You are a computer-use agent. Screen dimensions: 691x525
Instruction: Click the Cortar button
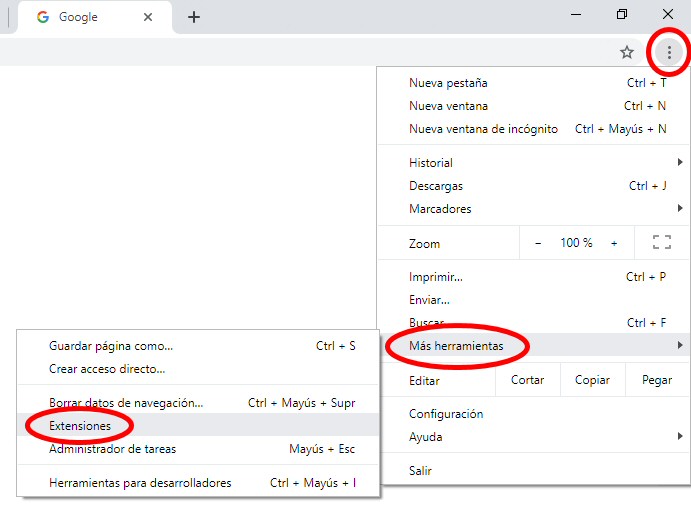pyautogui.click(x=527, y=381)
